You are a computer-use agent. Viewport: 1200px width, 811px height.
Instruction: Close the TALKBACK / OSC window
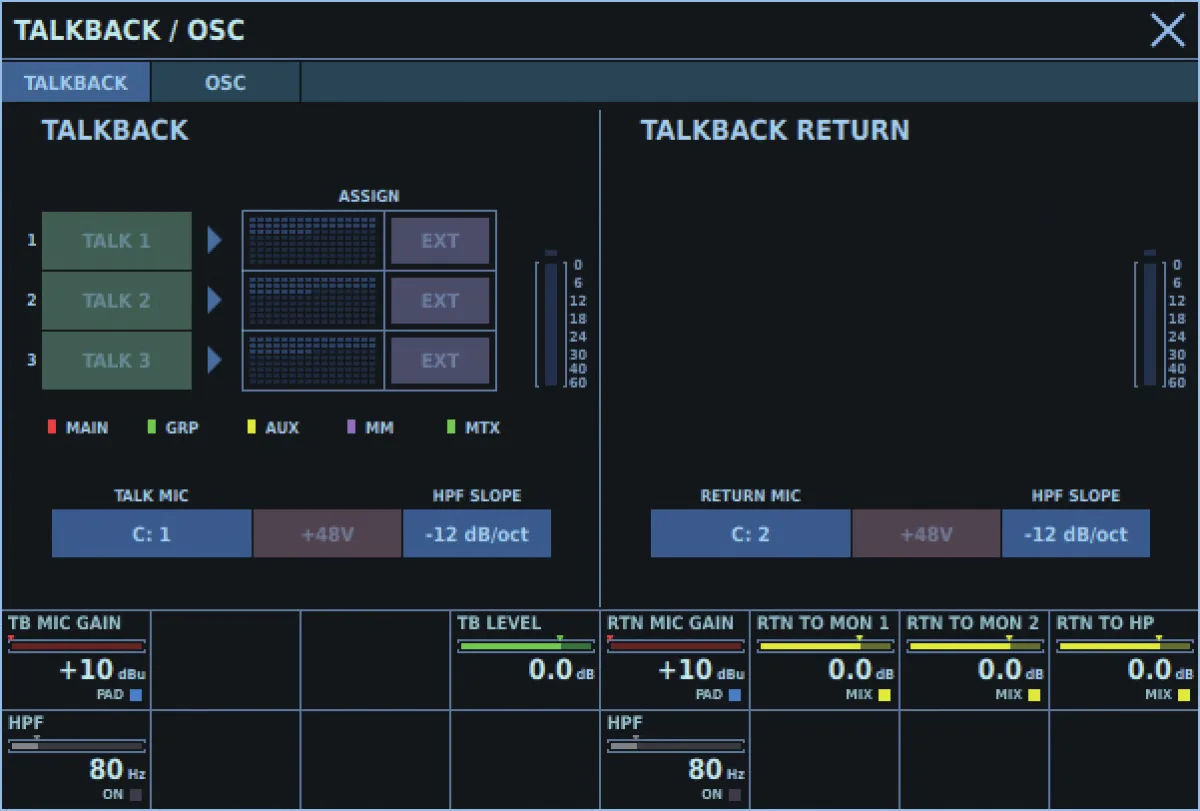[1167, 31]
